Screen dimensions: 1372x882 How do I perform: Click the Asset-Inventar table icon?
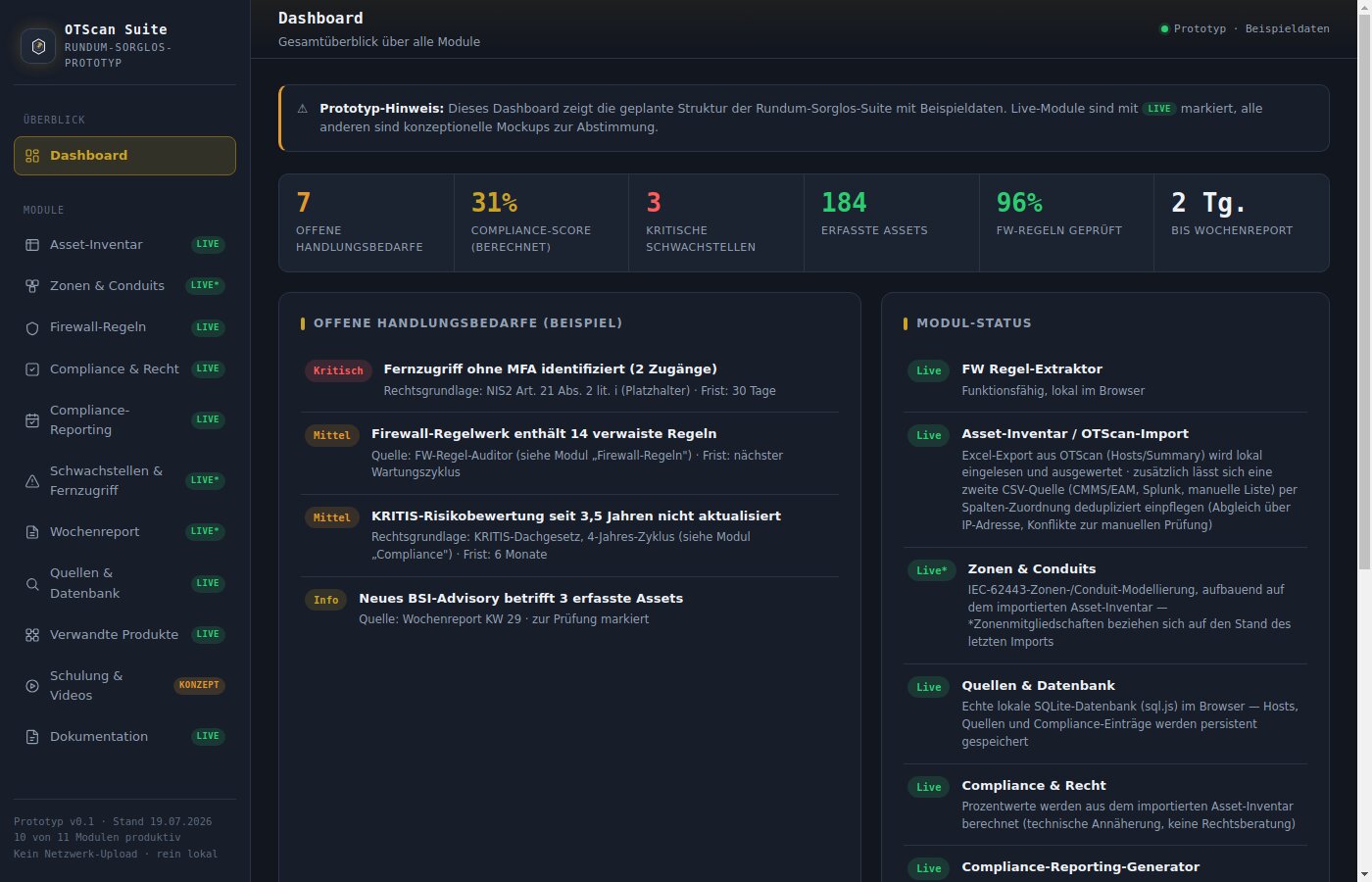pos(32,245)
